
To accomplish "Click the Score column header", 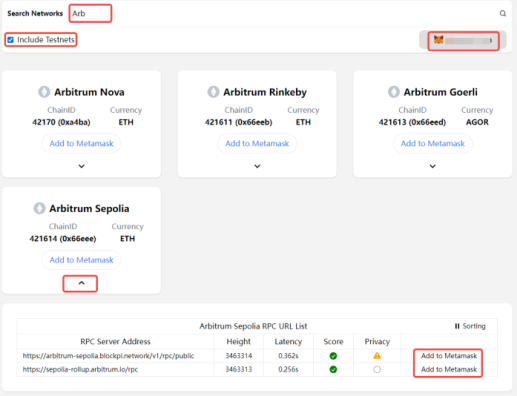I will [x=333, y=342].
